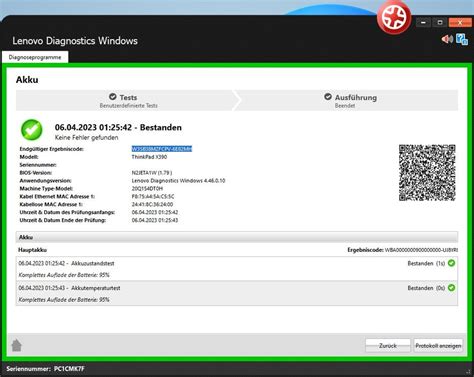Click the Protokoll anzeigen button
The height and width of the screenshot is (377, 474).
(x=438, y=346)
